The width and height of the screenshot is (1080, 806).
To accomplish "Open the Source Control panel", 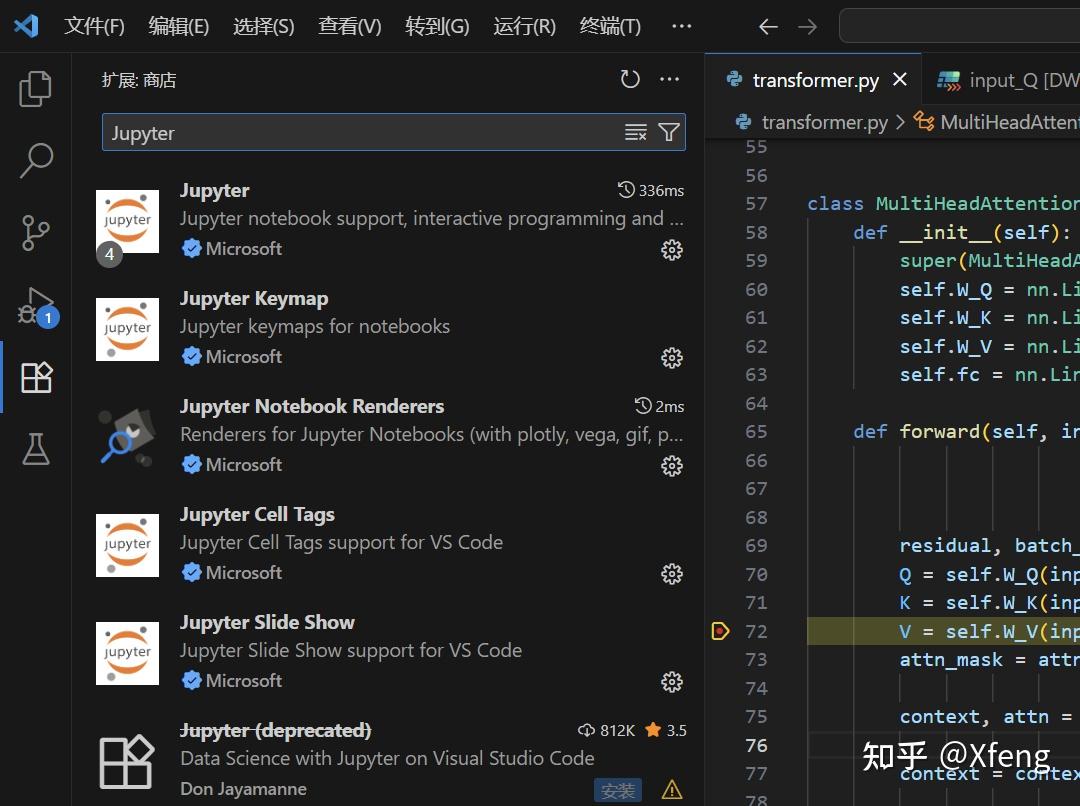I will click(35, 232).
